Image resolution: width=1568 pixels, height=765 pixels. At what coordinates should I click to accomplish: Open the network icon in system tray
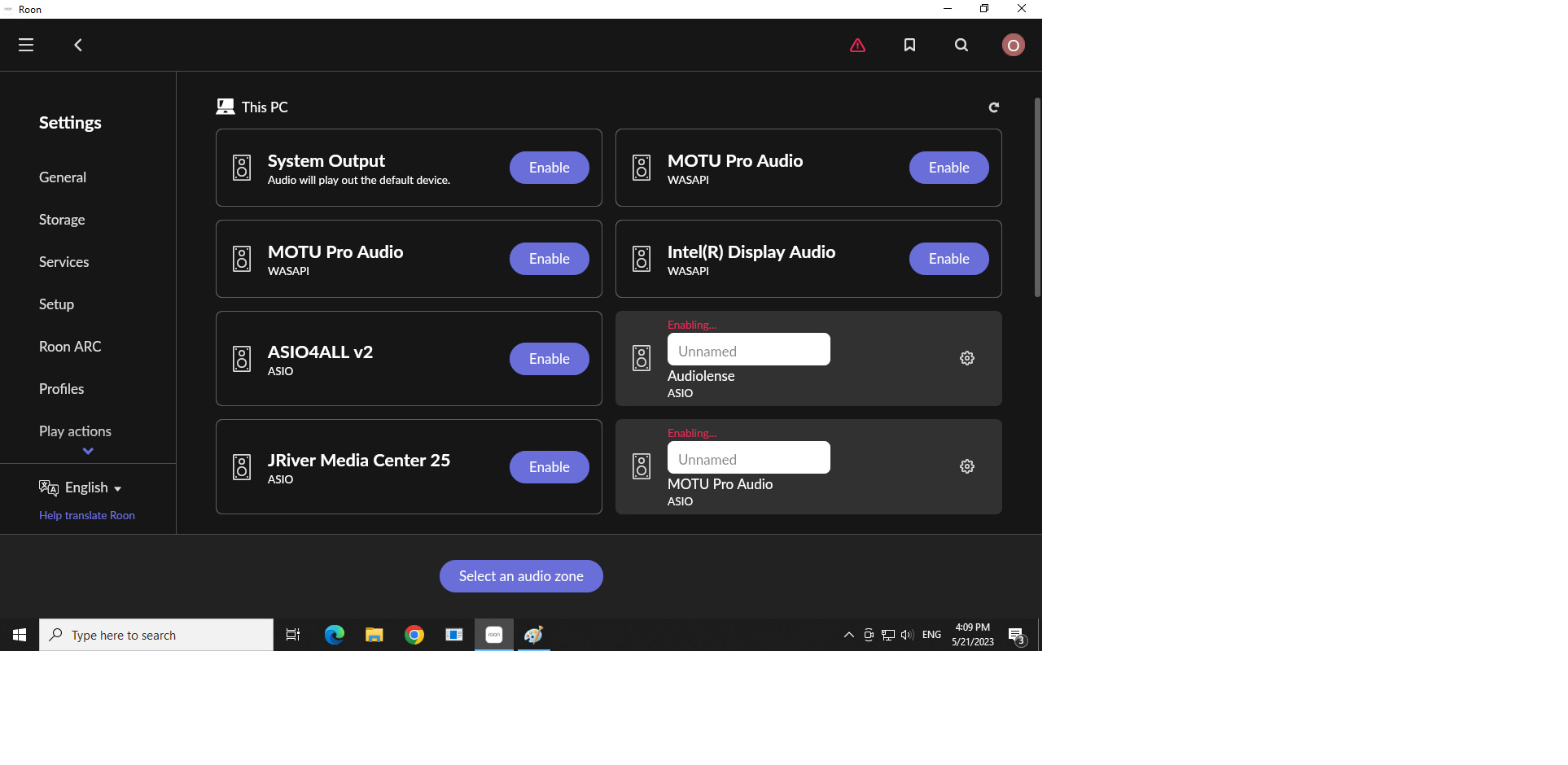coord(888,635)
